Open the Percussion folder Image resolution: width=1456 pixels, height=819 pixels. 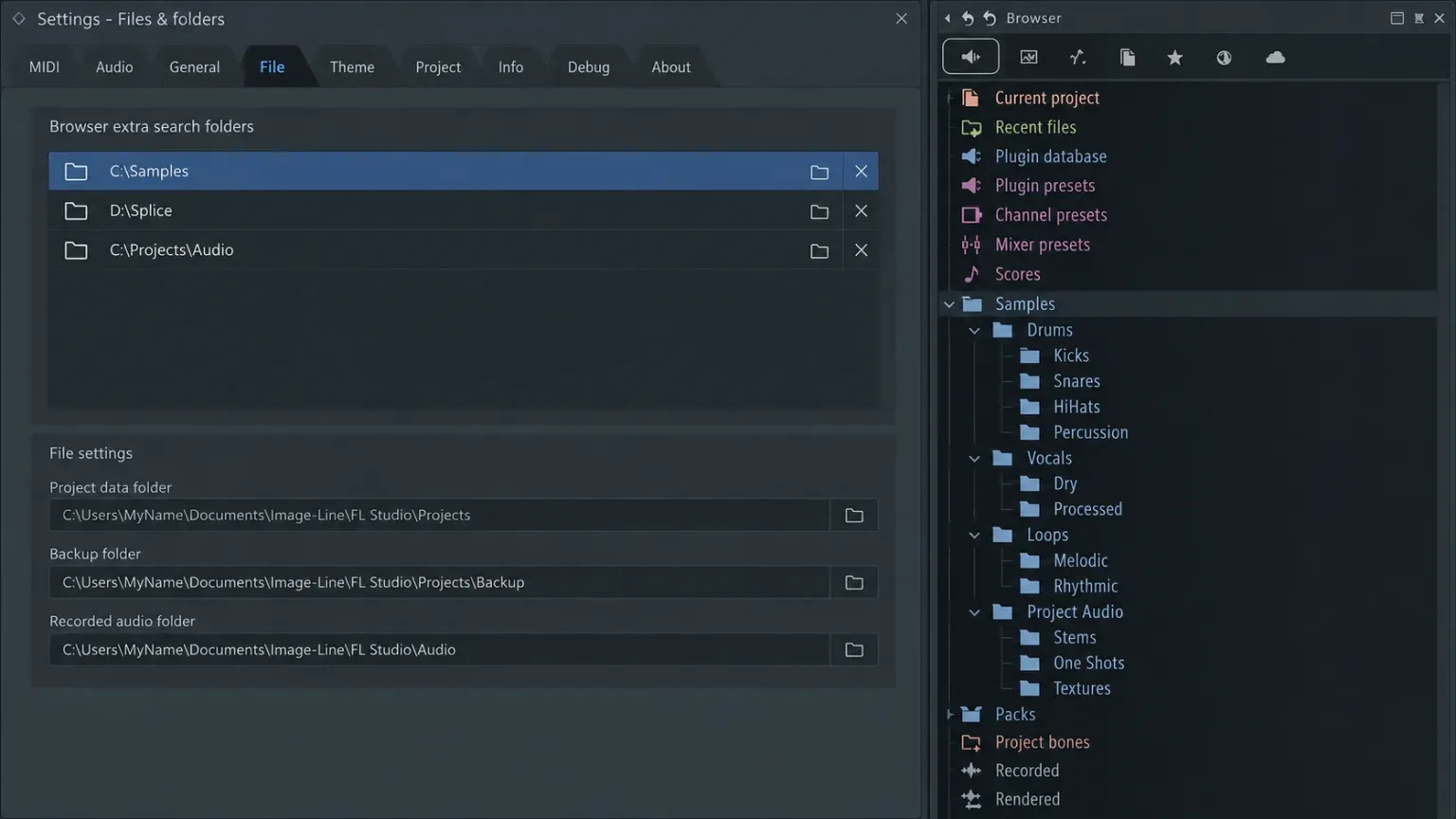pyautogui.click(x=1091, y=432)
